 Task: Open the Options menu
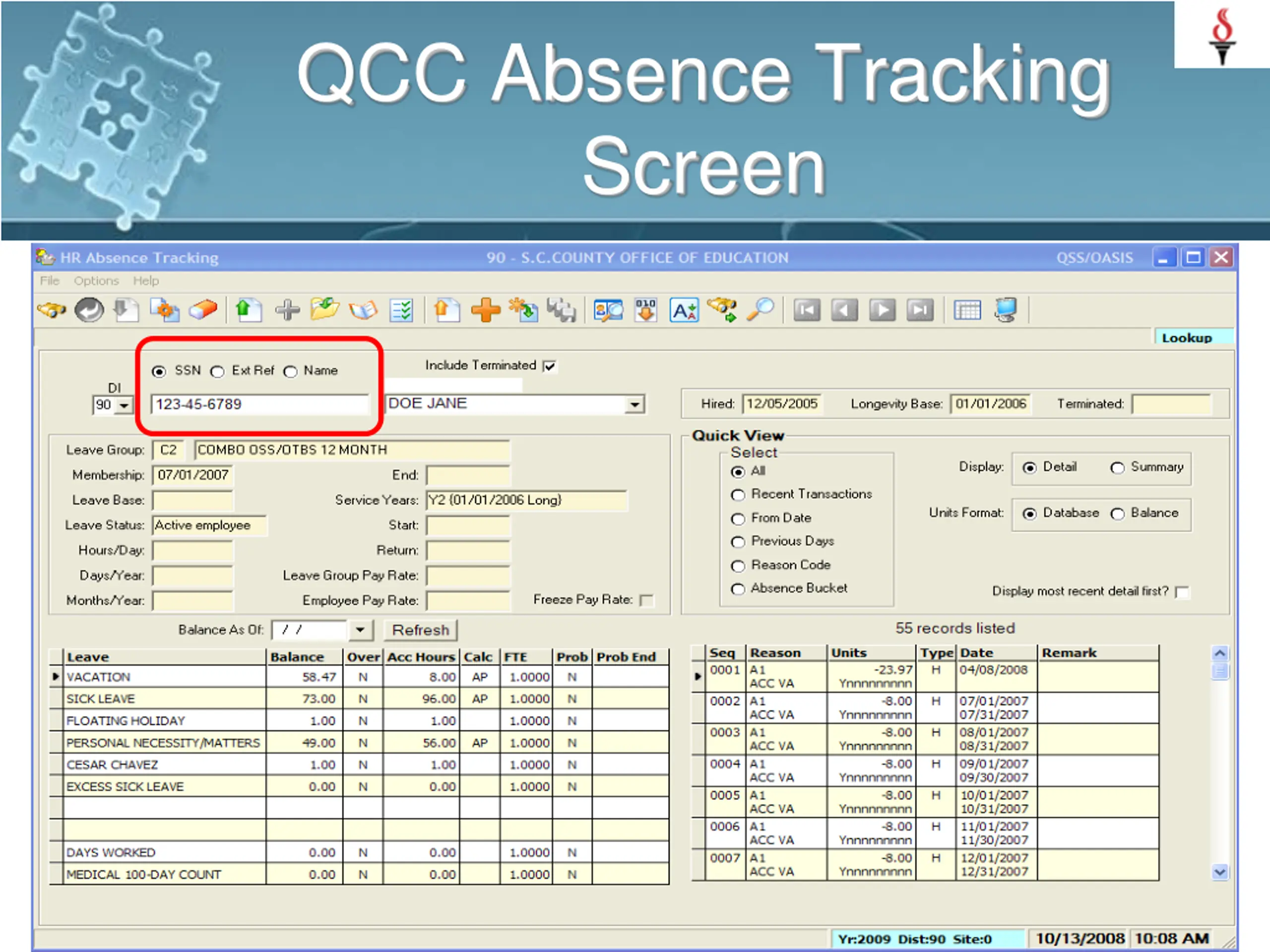click(96, 281)
